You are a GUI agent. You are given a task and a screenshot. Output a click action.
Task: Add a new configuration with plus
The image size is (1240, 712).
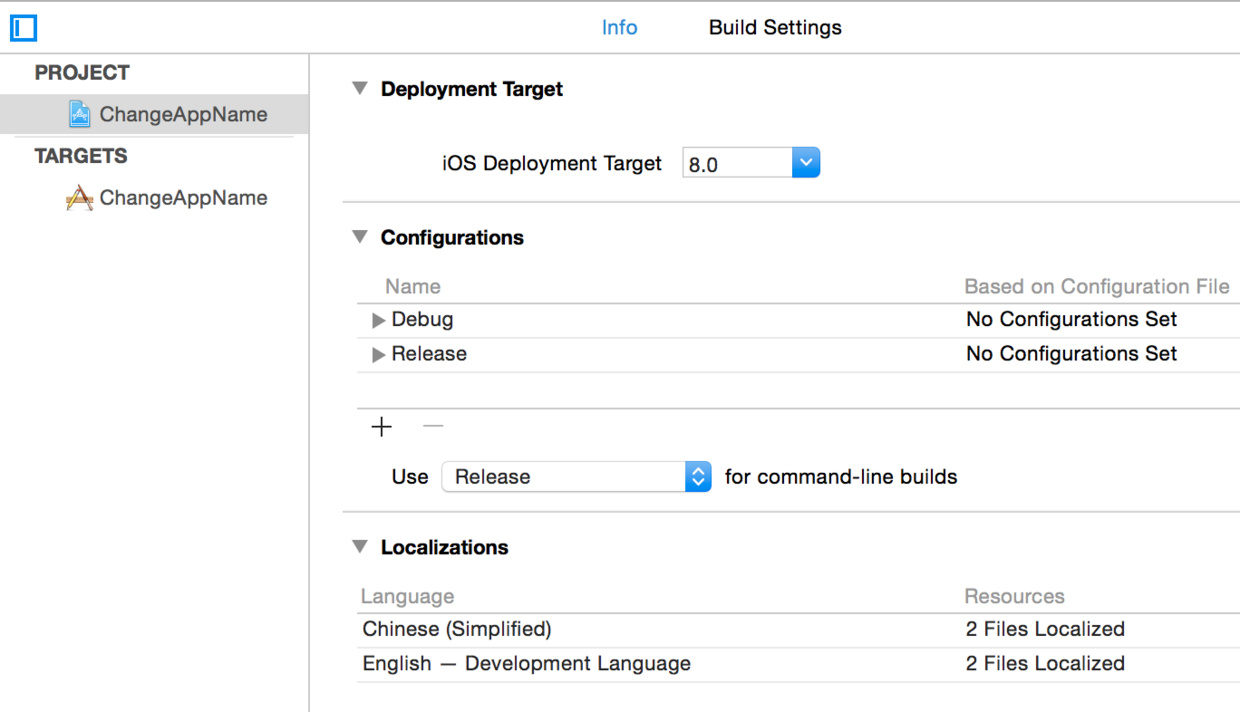pos(382,427)
